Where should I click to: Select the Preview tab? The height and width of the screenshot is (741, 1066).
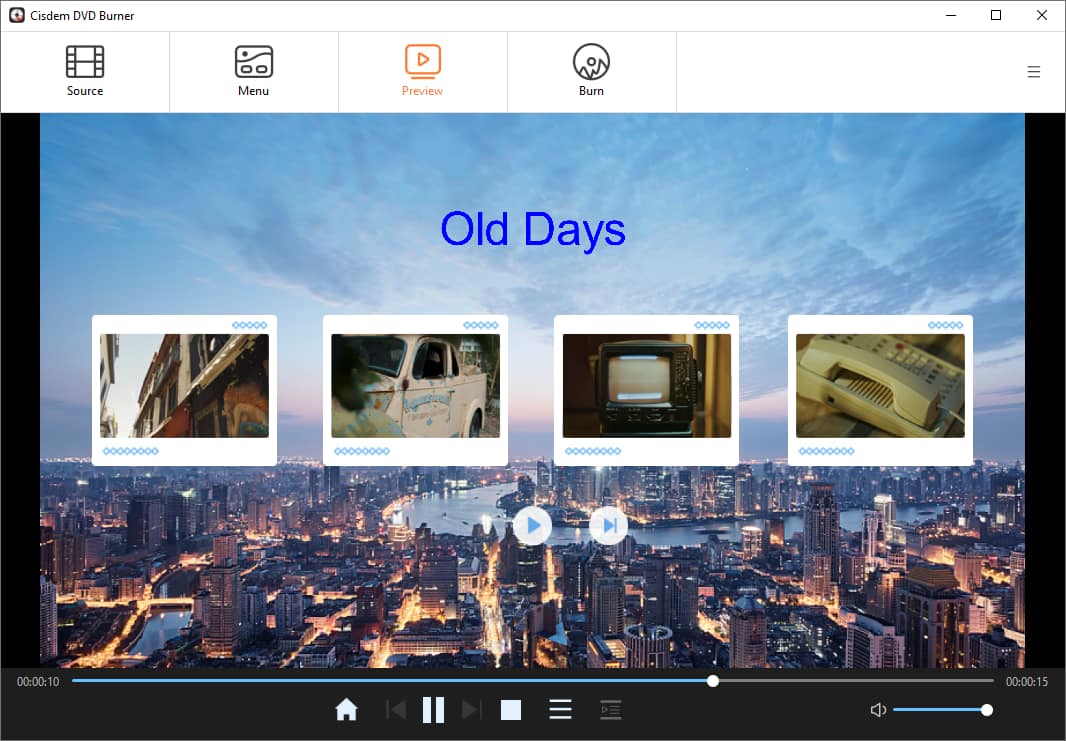(x=422, y=72)
